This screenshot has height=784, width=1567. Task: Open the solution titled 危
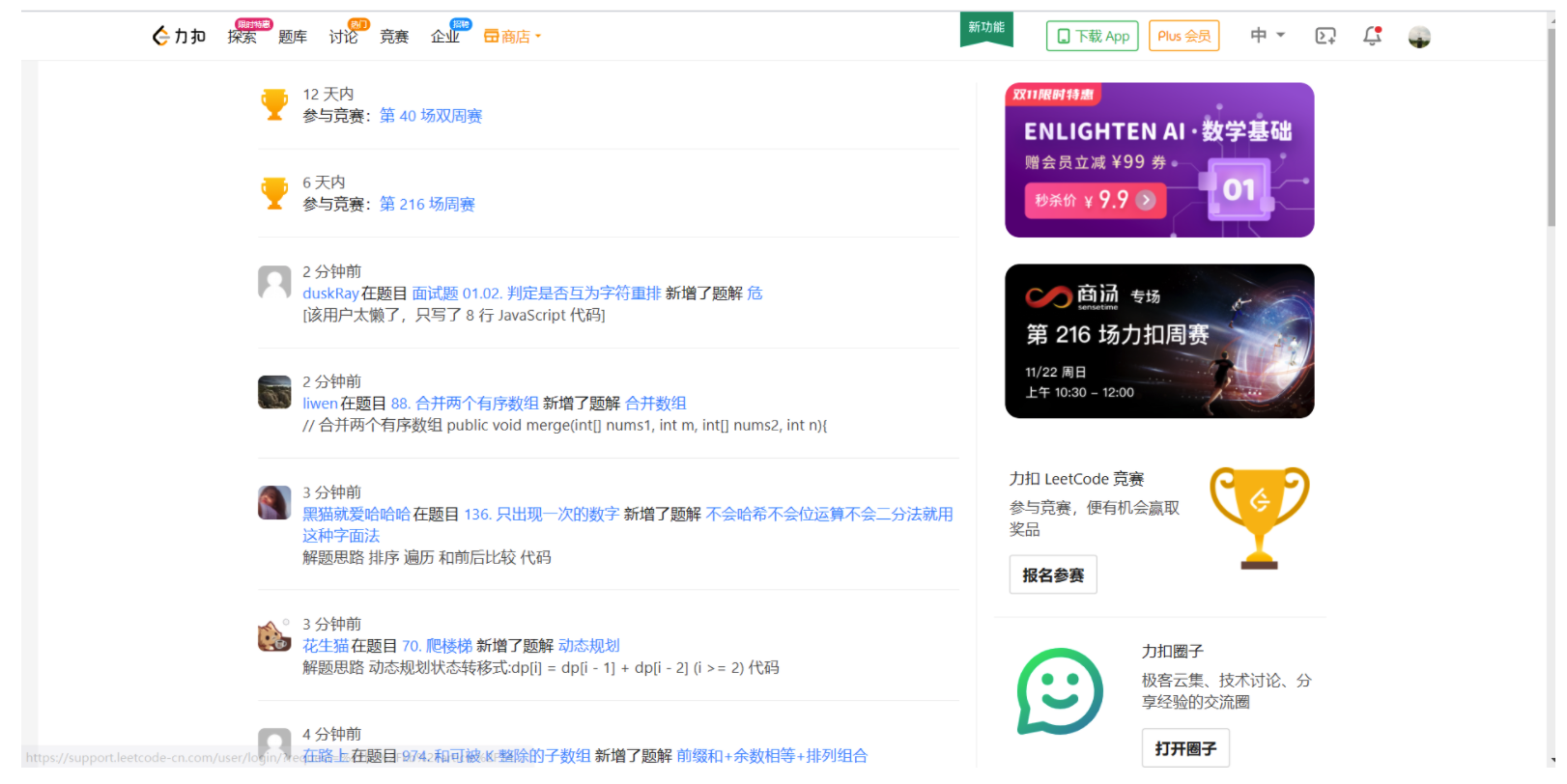tap(755, 294)
